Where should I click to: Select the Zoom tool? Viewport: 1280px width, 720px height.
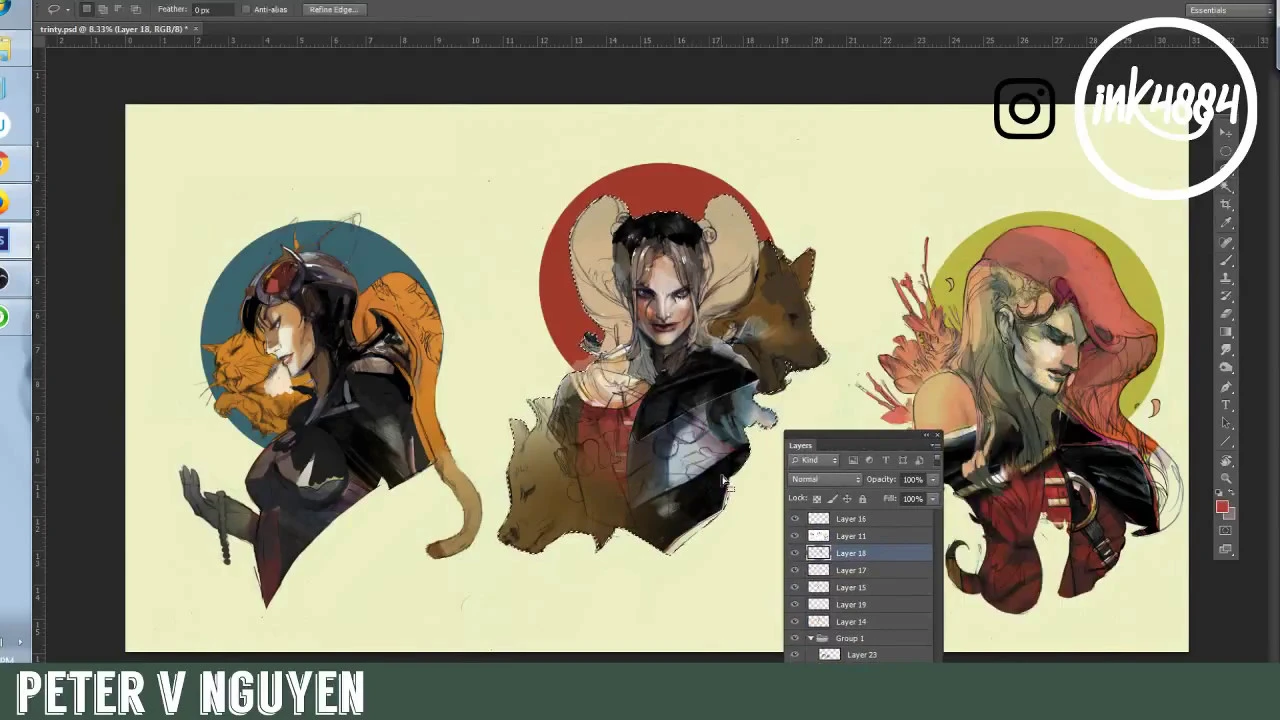pyautogui.click(x=1226, y=478)
